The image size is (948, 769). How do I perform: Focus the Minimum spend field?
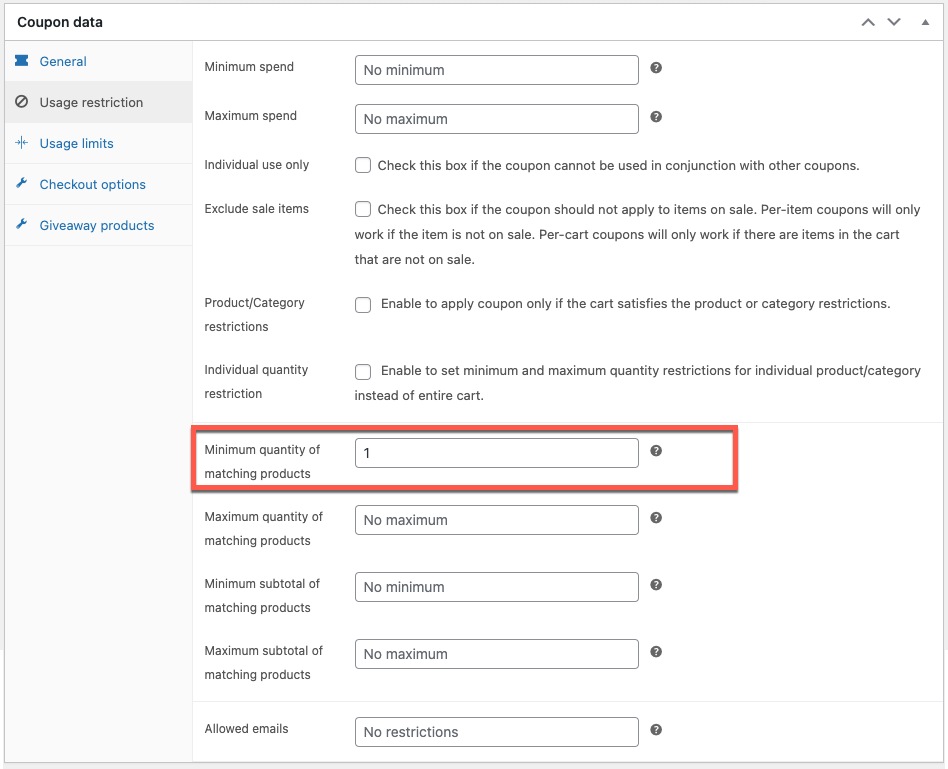click(x=496, y=70)
